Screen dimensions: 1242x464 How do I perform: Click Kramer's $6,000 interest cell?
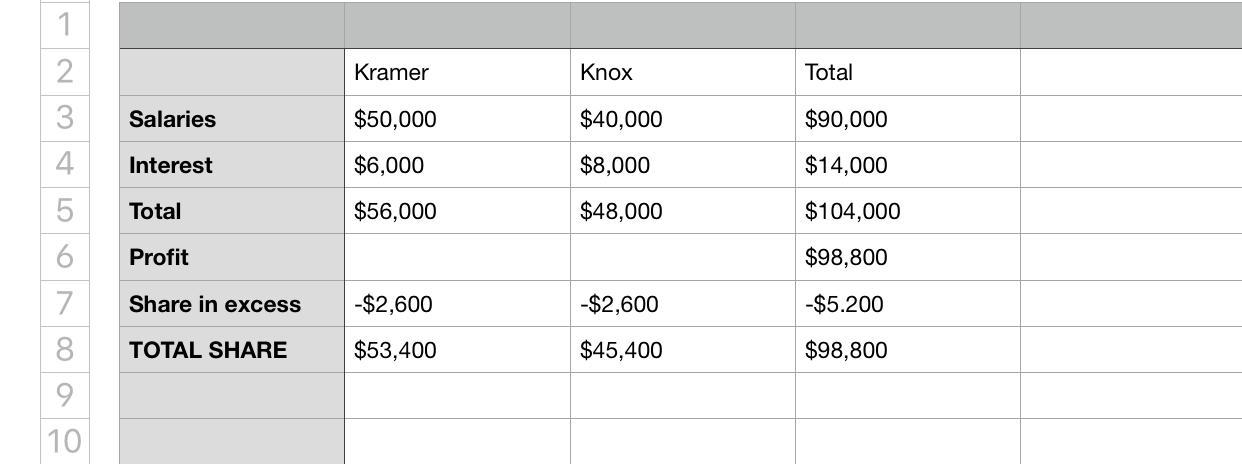point(457,165)
